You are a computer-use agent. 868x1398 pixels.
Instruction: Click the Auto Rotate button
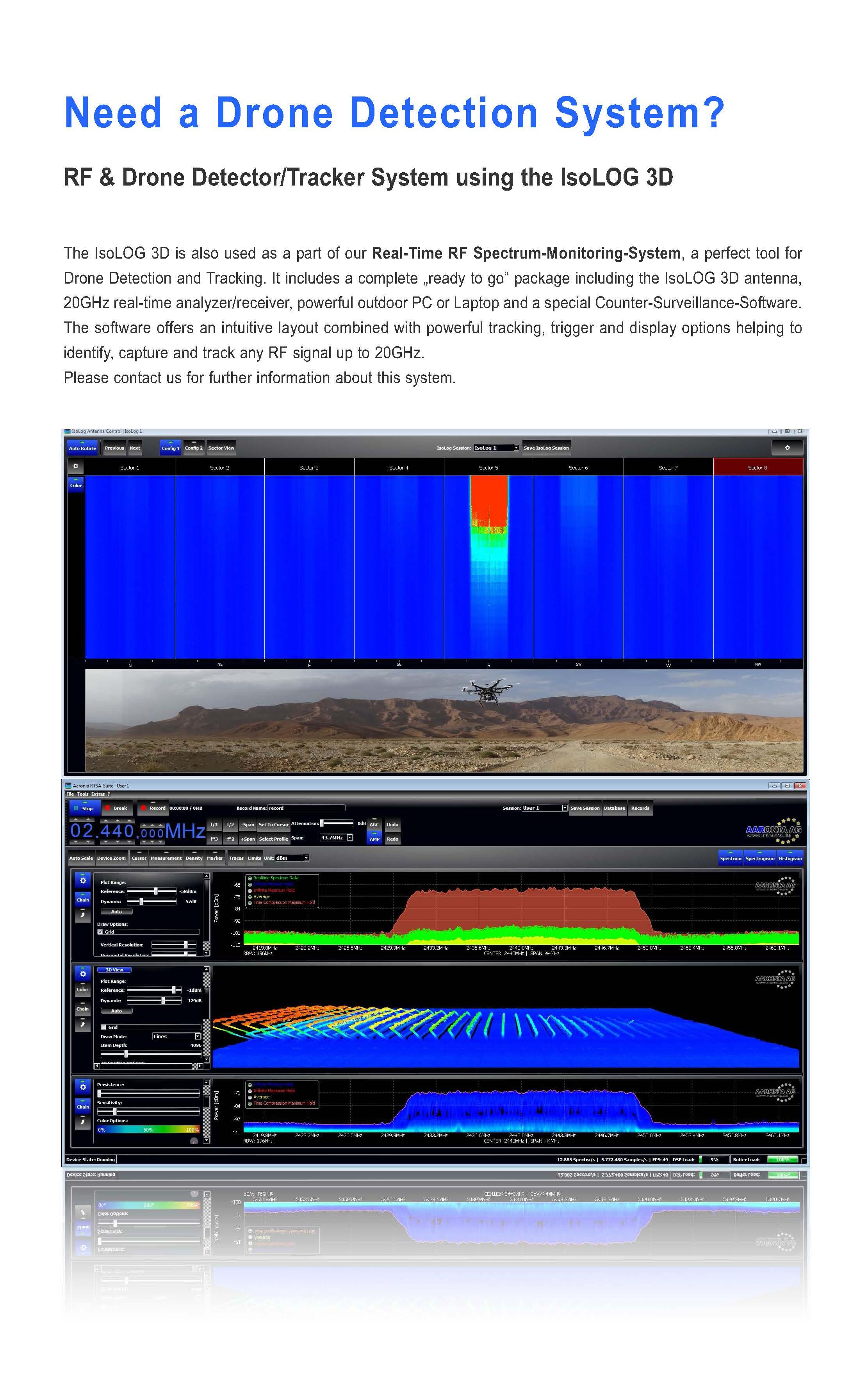click(x=82, y=448)
